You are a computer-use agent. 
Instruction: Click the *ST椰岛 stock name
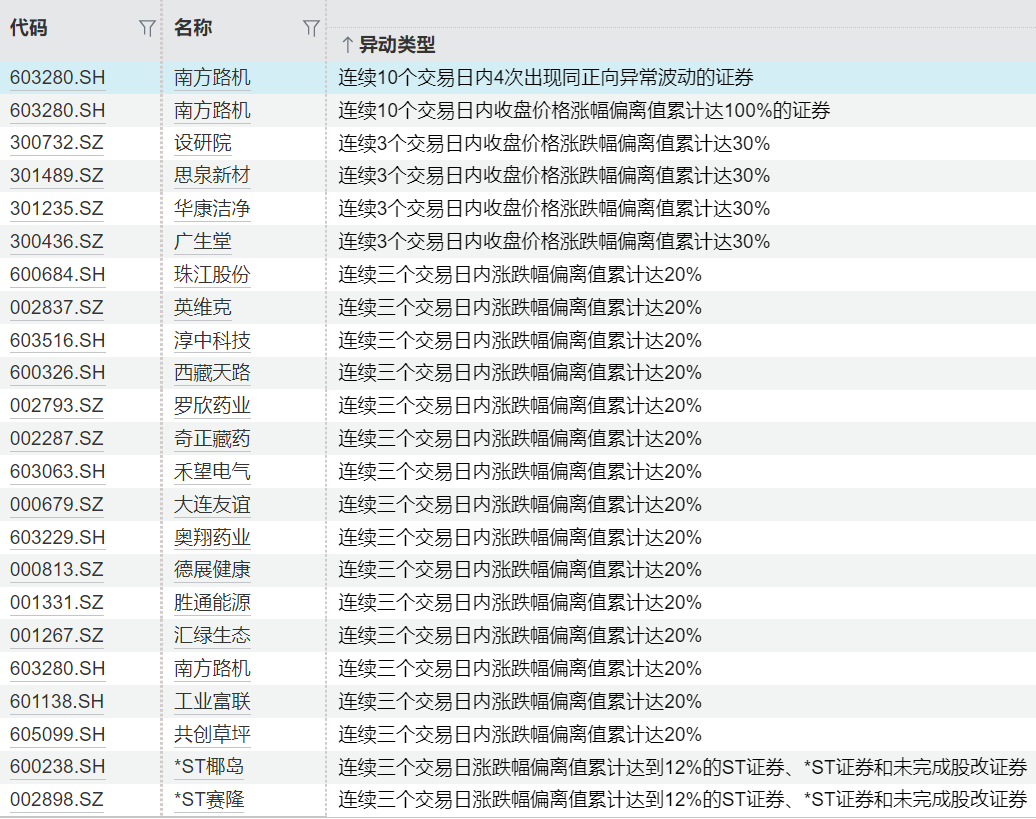pyautogui.click(x=209, y=767)
